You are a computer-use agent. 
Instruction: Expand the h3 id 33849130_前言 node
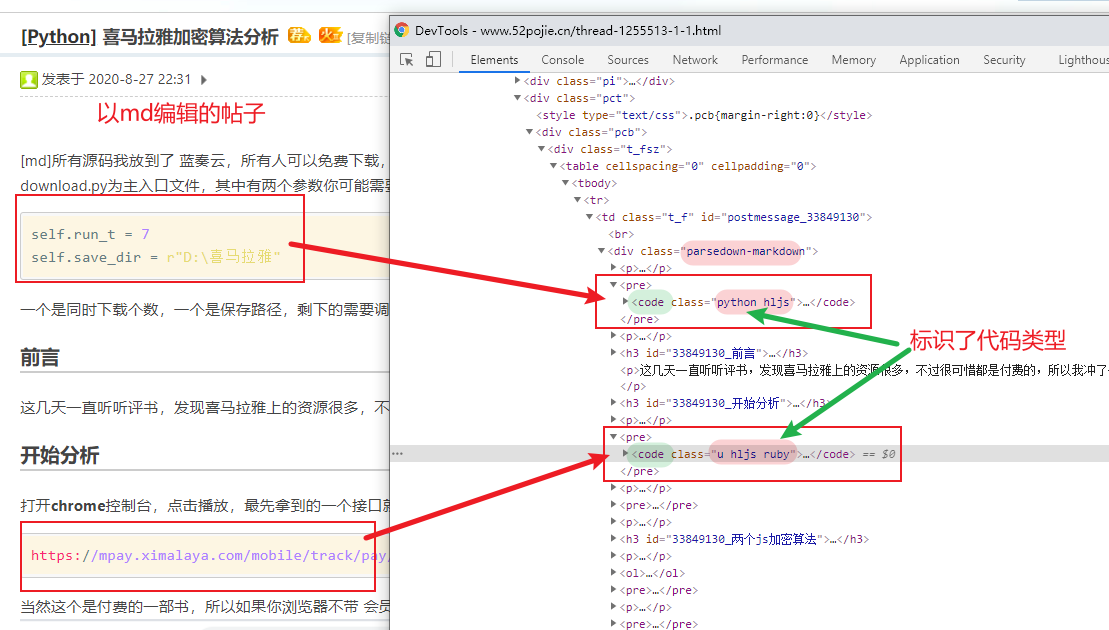coord(613,352)
